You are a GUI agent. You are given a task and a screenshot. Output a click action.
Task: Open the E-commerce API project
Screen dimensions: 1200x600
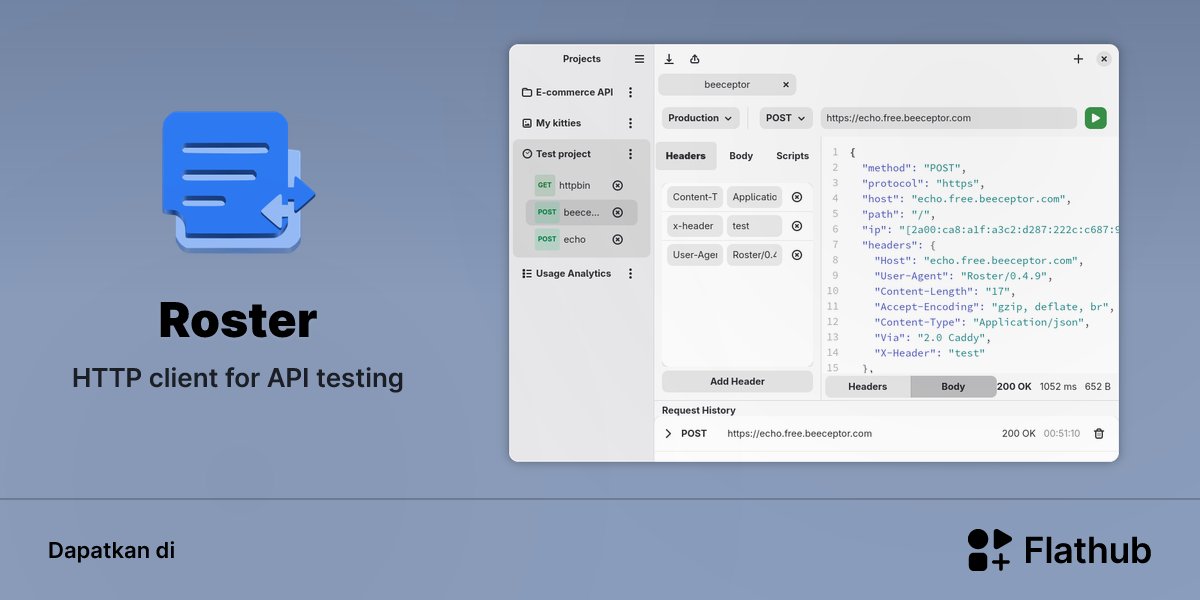point(574,92)
